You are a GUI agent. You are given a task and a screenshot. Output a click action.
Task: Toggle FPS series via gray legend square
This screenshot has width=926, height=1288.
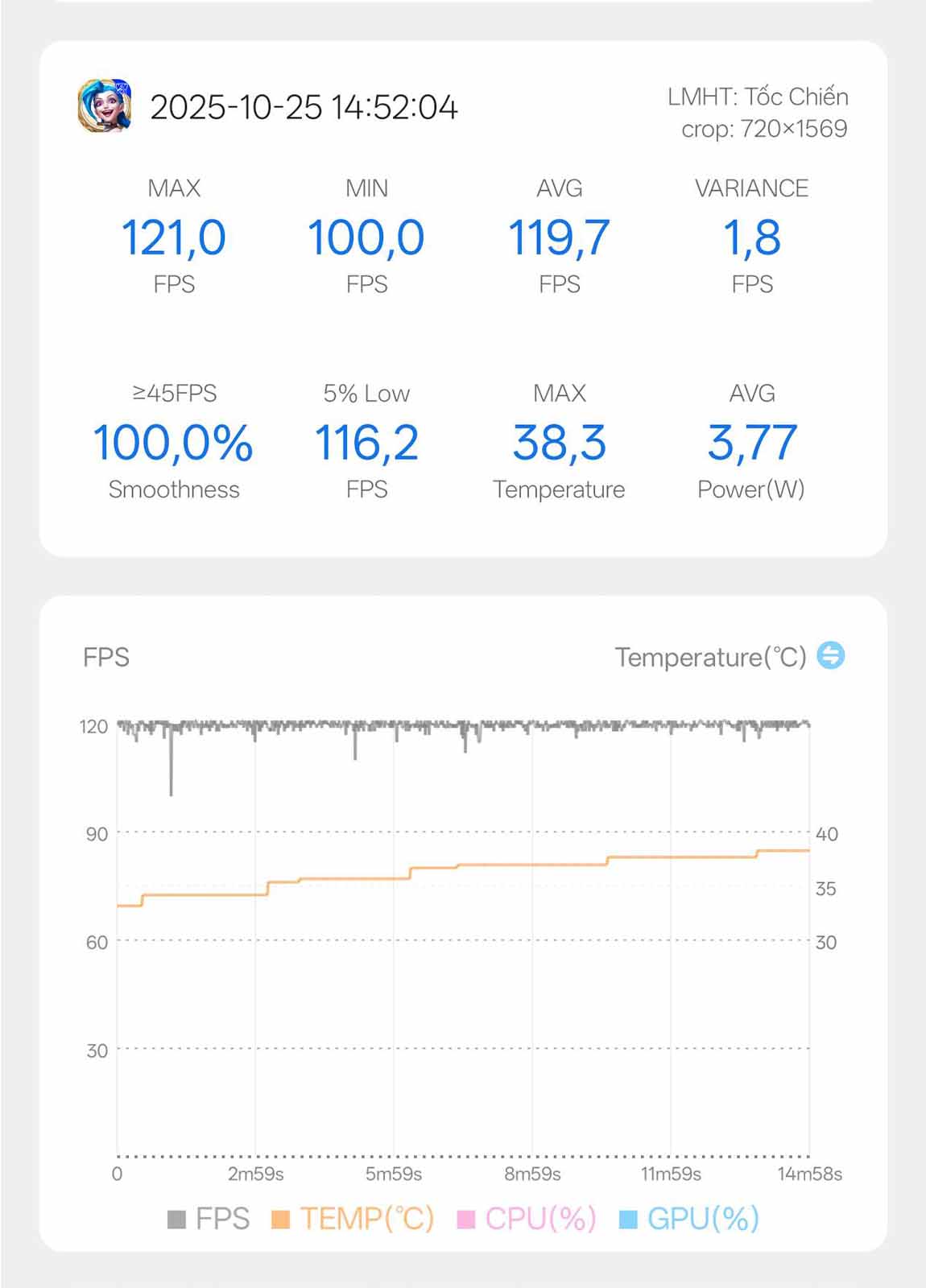[x=176, y=1219]
